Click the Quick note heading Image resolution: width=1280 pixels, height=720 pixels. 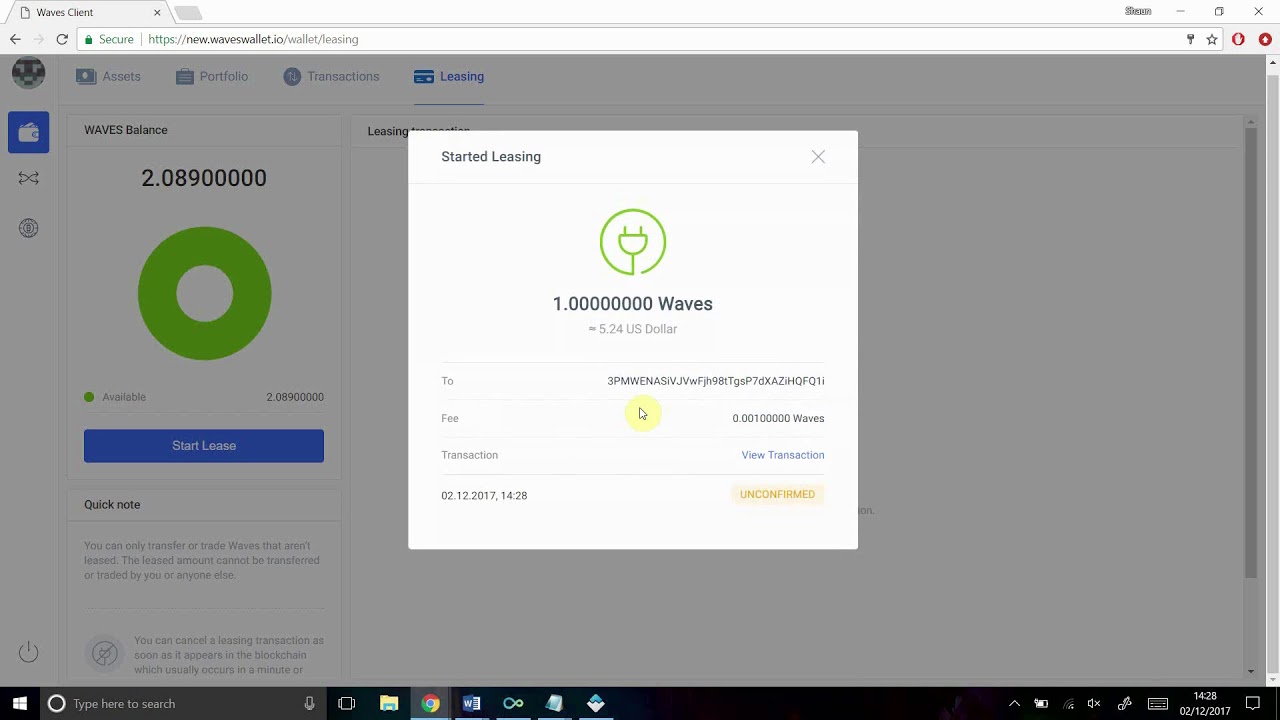pos(112,504)
